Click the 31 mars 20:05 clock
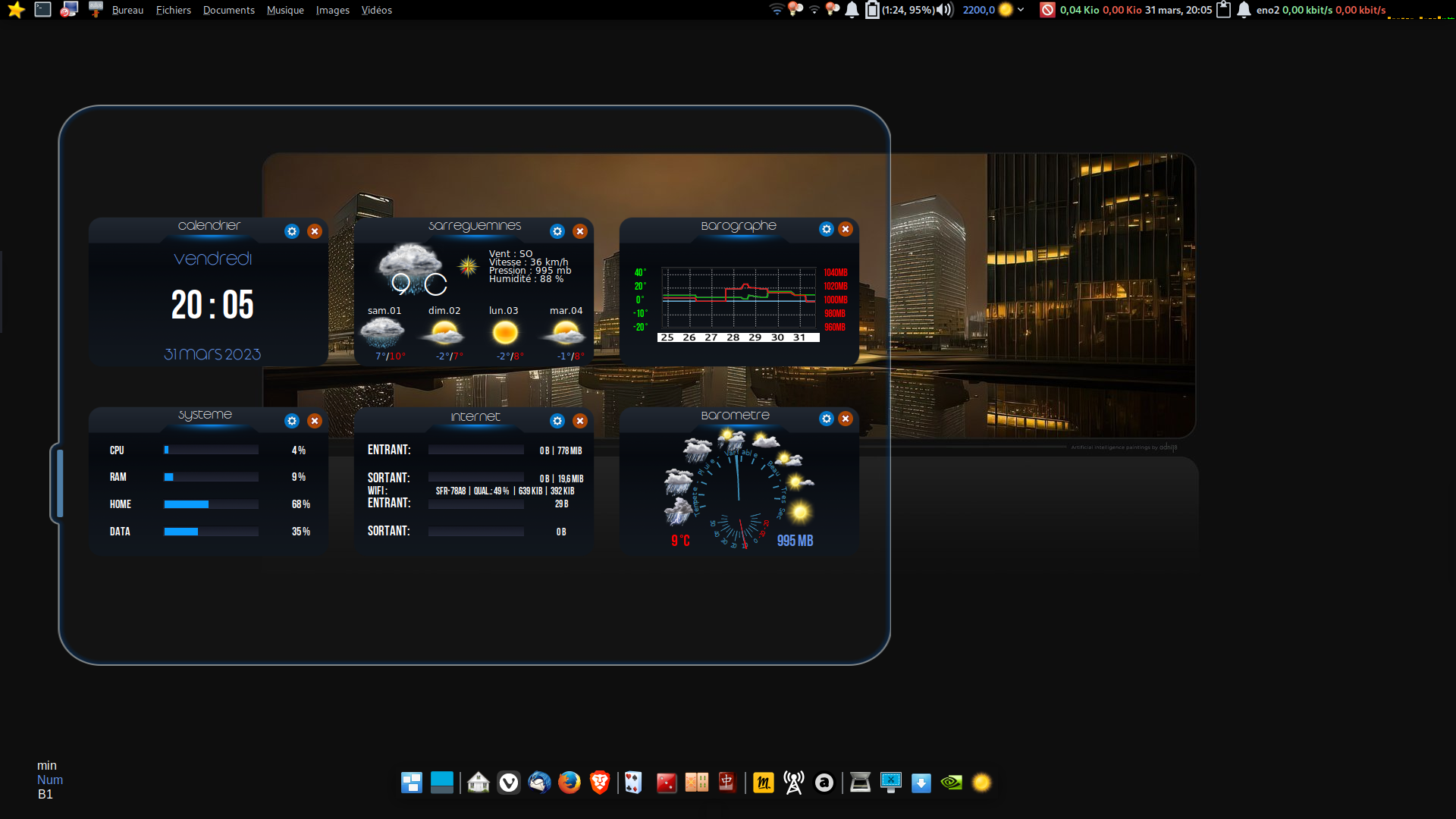This screenshot has width=1456, height=819. point(1178,10)
